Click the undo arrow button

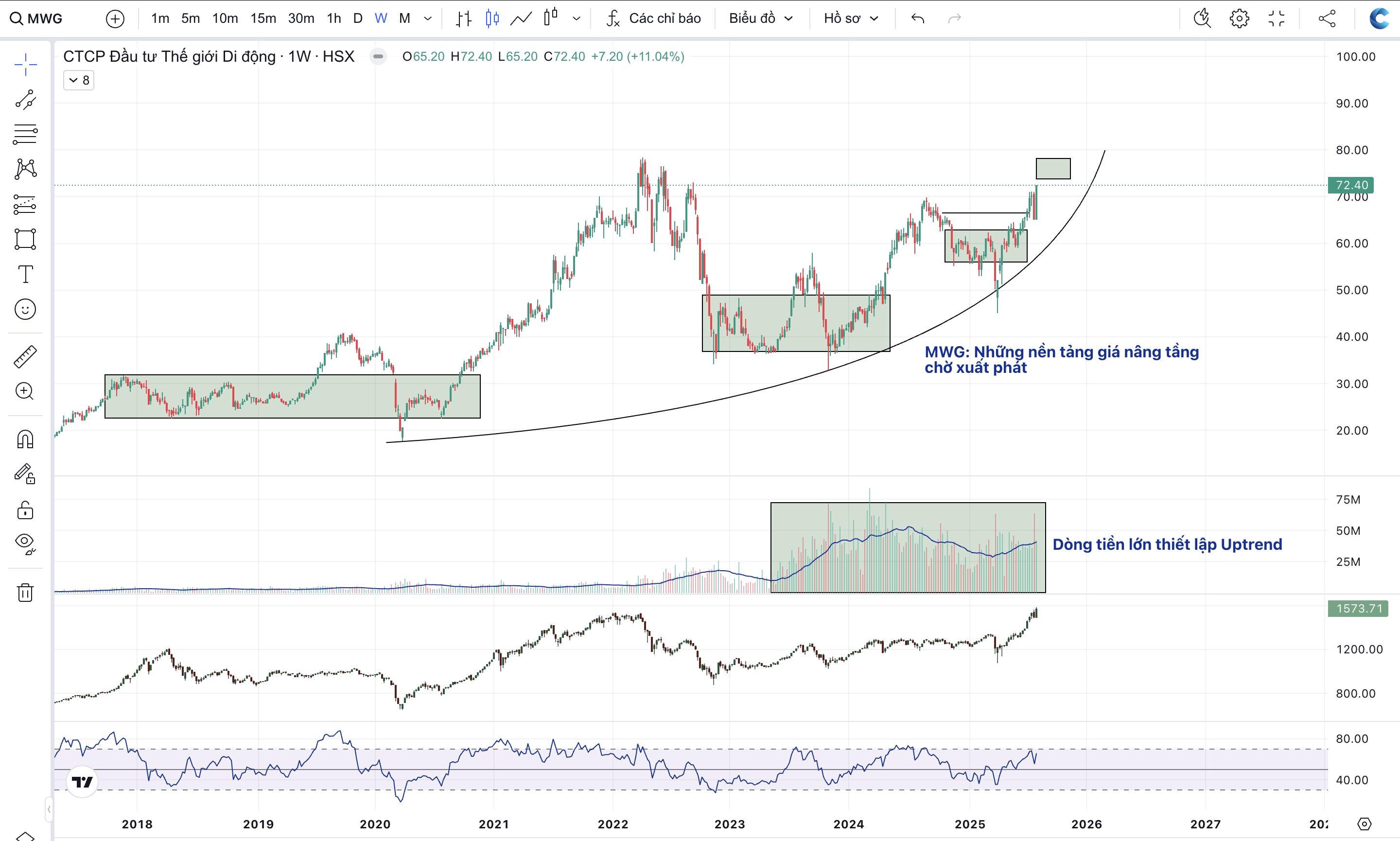point(917,18)
